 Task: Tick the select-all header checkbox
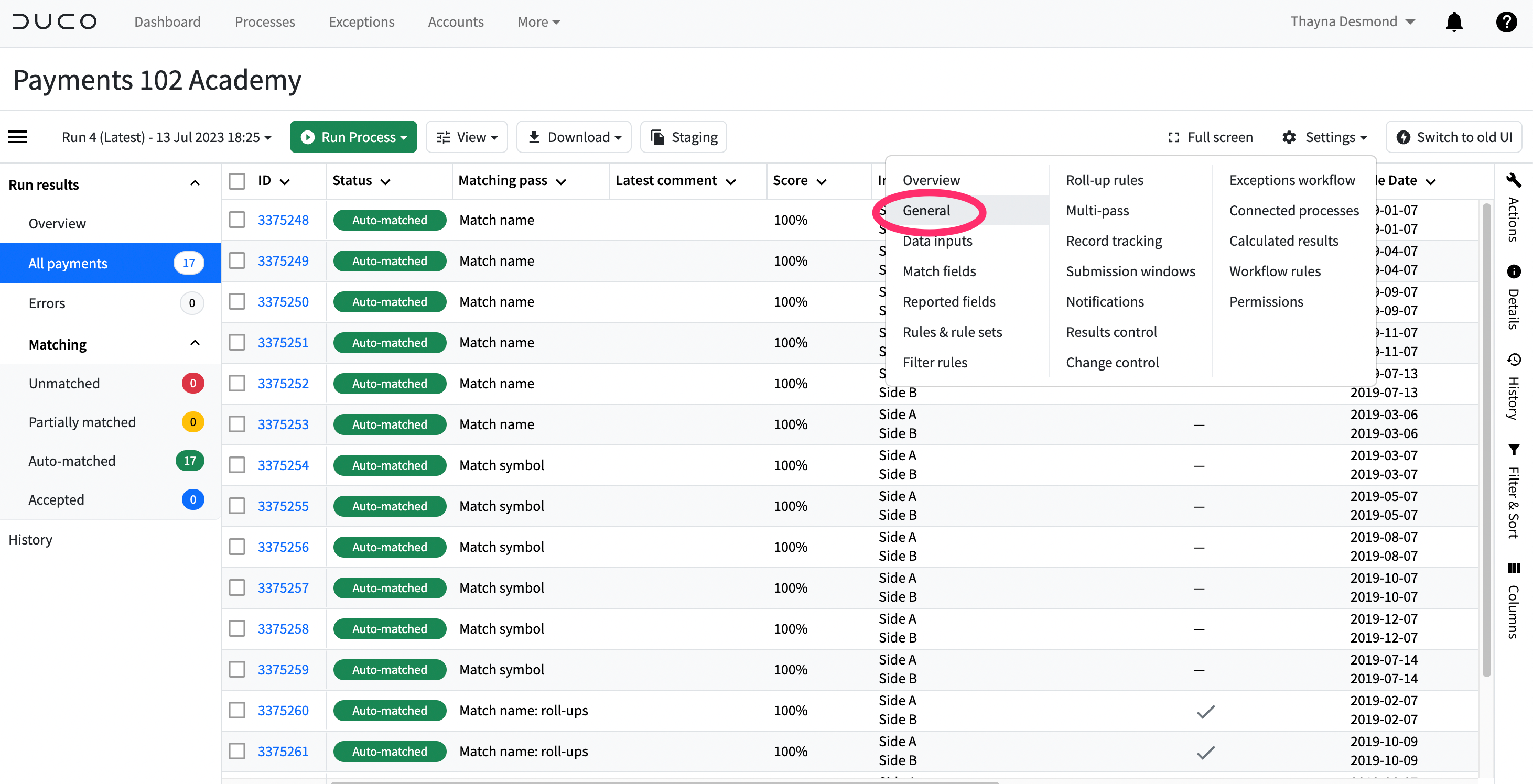[237, 181]
